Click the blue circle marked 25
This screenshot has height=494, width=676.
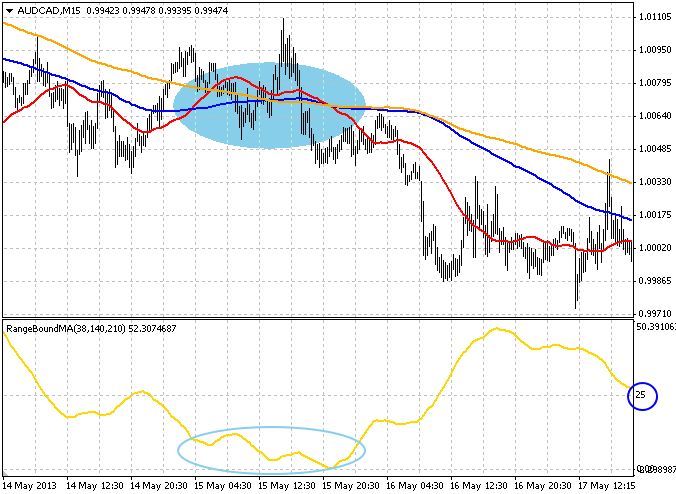[641, 397]
